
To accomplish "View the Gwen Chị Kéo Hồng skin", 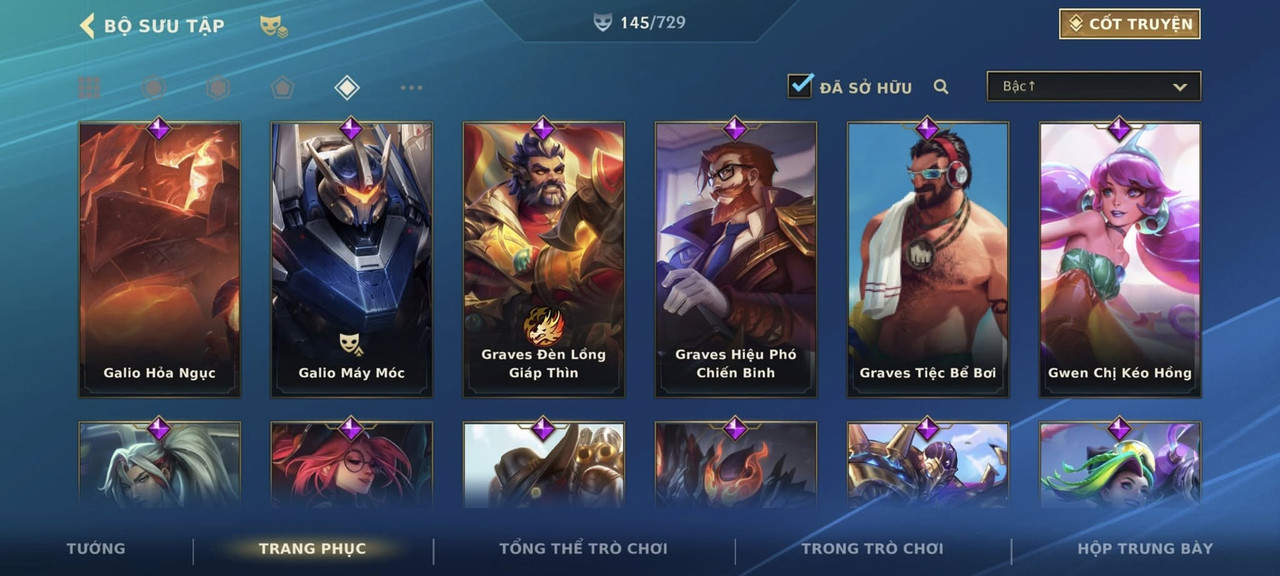I will click(x=1120, y=260).
